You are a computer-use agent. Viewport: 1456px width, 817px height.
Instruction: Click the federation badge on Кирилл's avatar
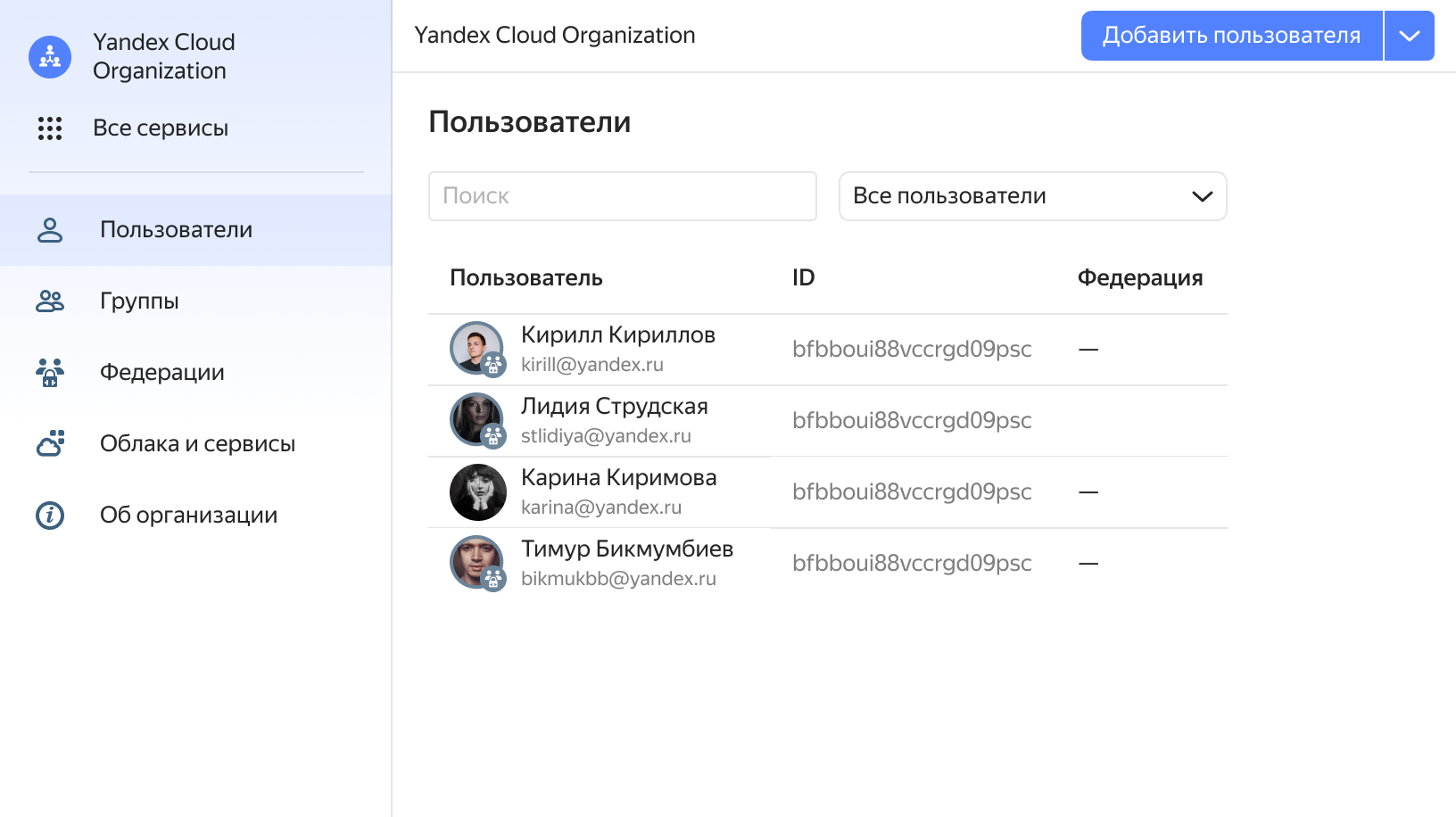point(493,365)
